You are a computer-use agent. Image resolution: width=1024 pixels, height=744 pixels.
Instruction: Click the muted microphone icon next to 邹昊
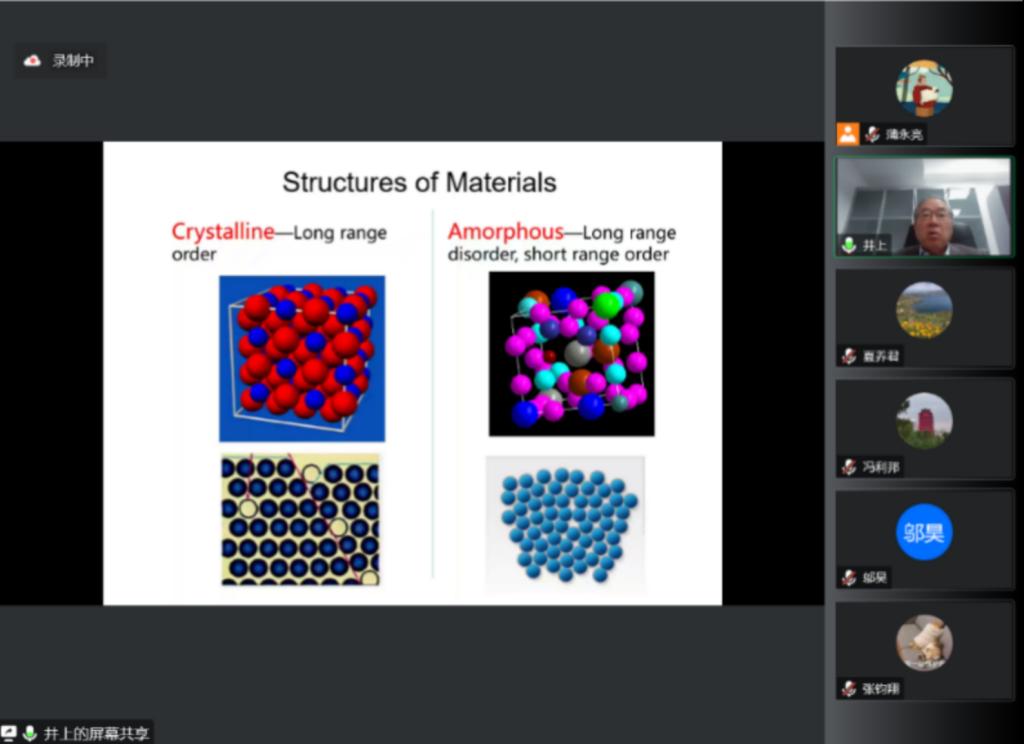pyautogui.click(x=849, y=578)
